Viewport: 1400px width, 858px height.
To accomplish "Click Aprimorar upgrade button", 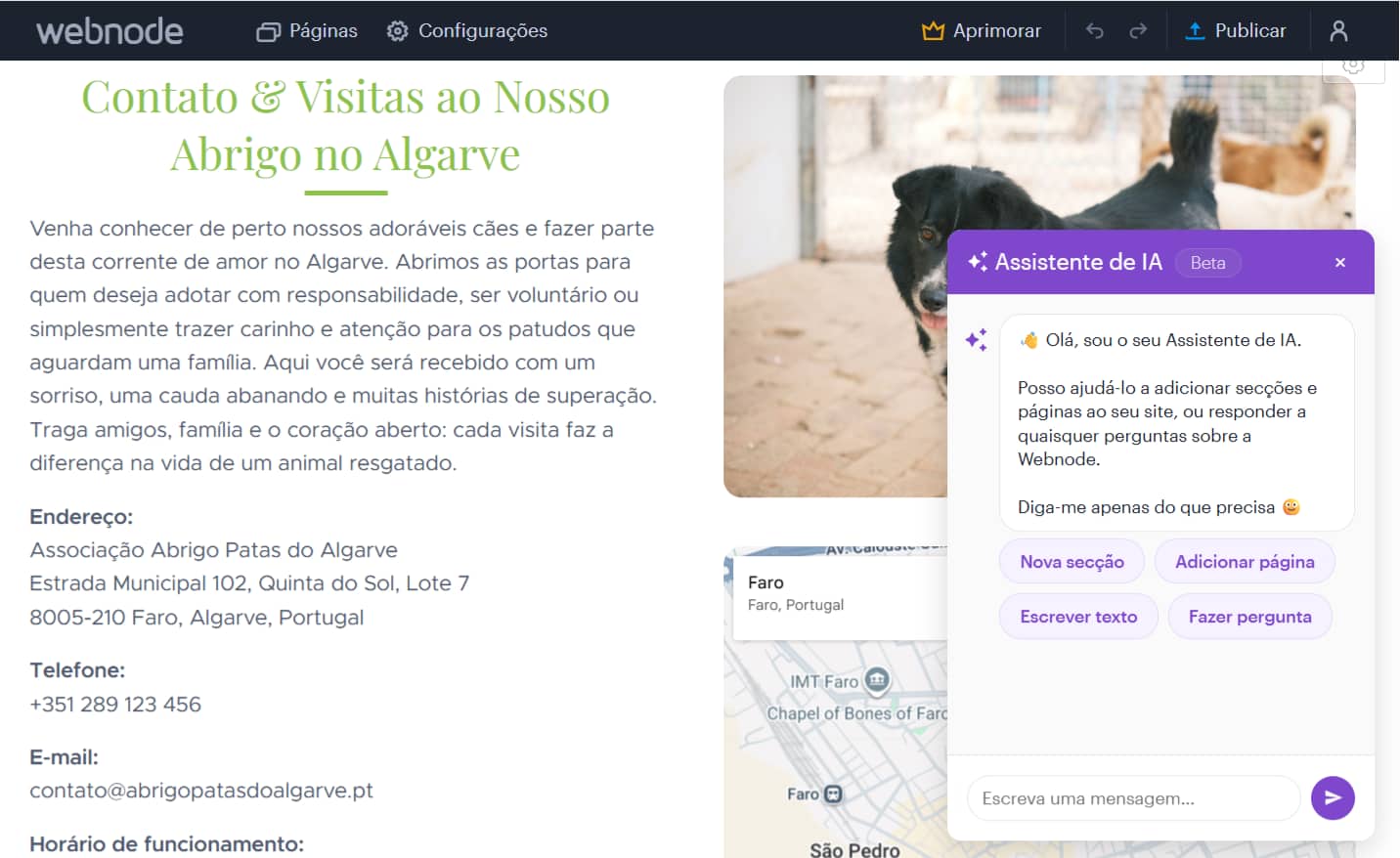I will [982, 31].
